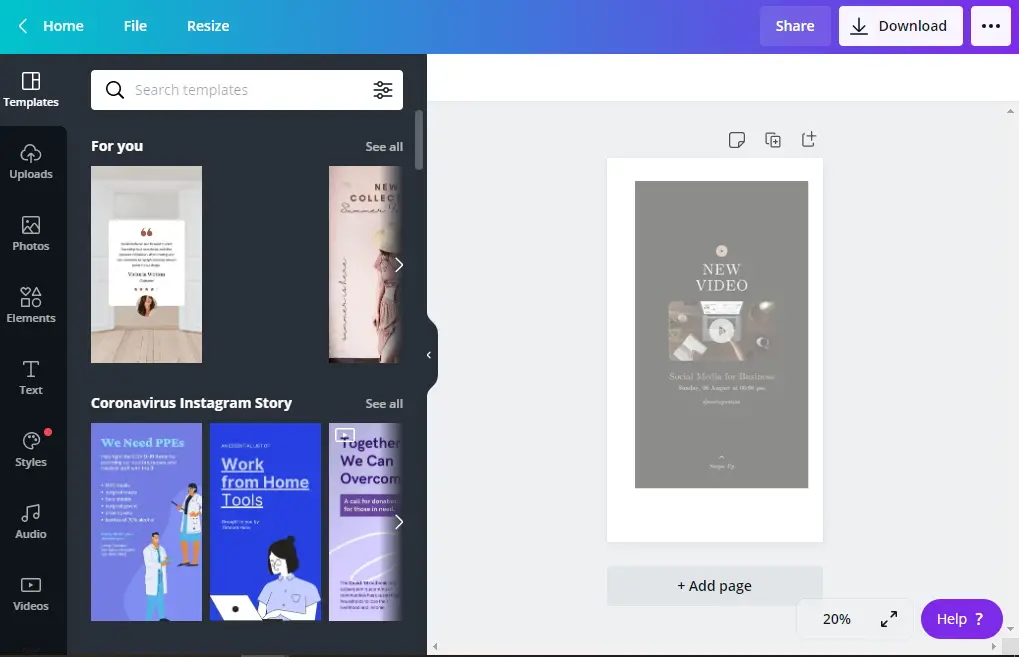Open the Resize menu
The height and width of the screenshot is (657, 1019).
pyautogui.click(x=208, y=26)
